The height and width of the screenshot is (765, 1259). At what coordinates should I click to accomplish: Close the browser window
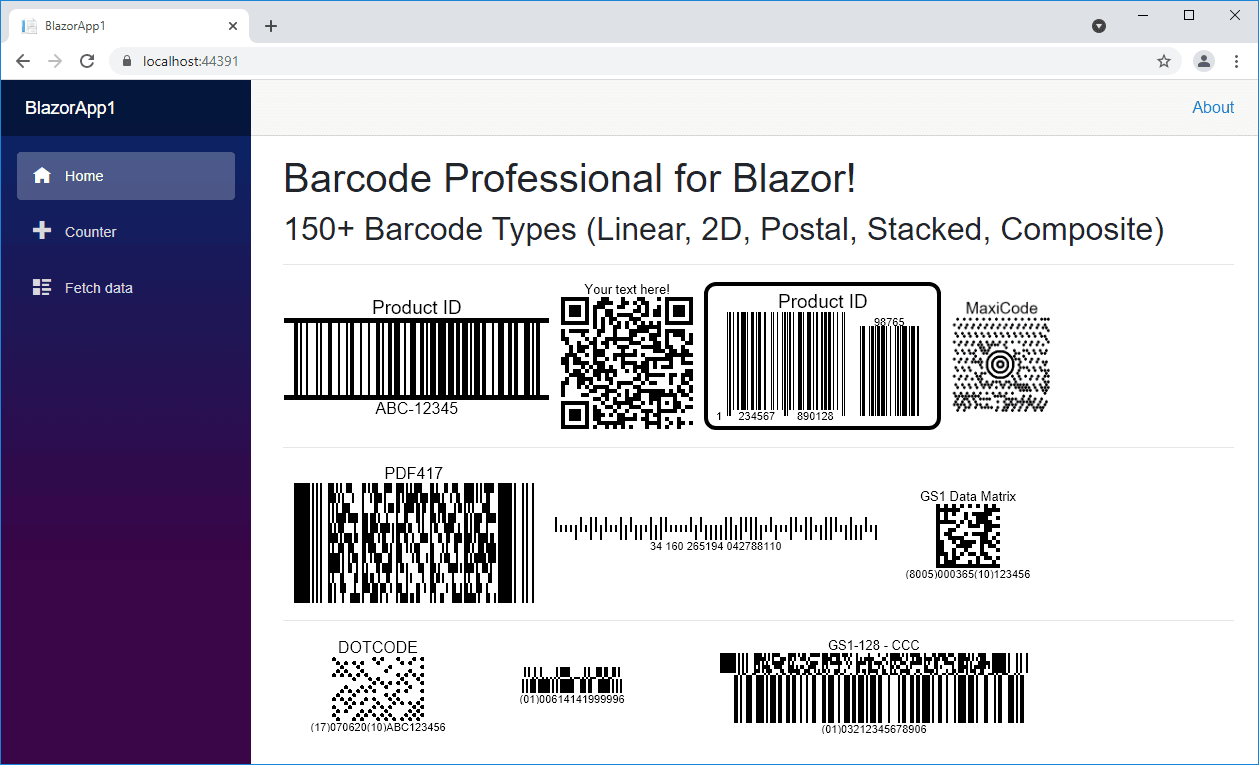(1235, 15)
